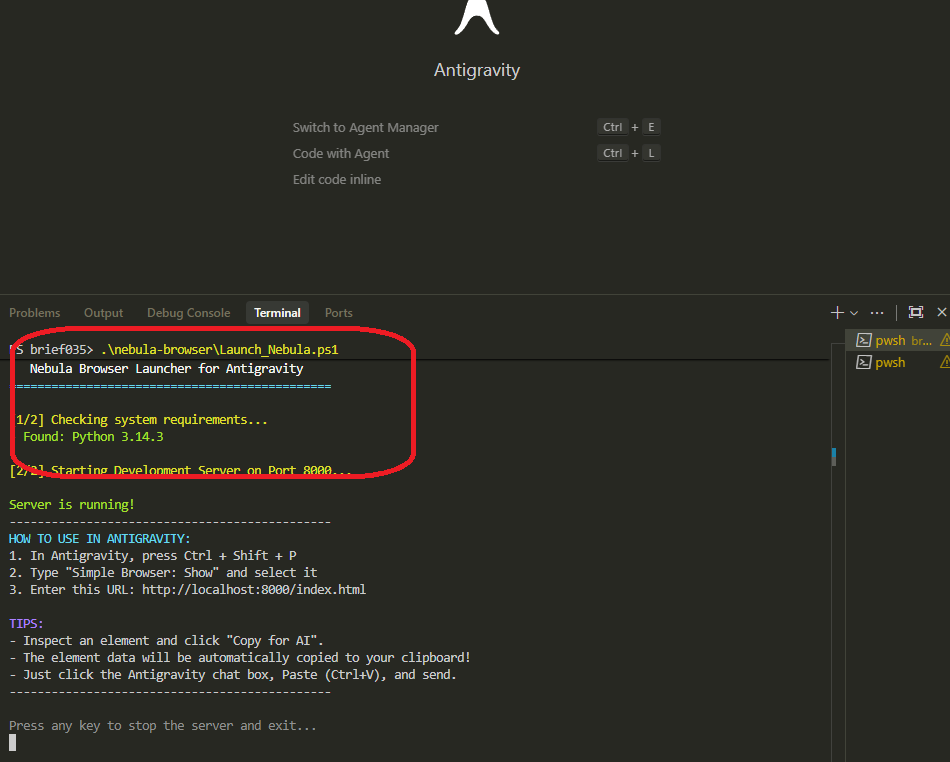Close the bottom panel with X

tap(941, 312)
